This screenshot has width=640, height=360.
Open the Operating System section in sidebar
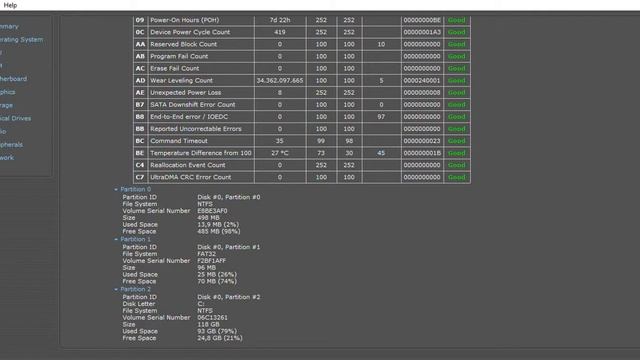(x=21, y=40)
